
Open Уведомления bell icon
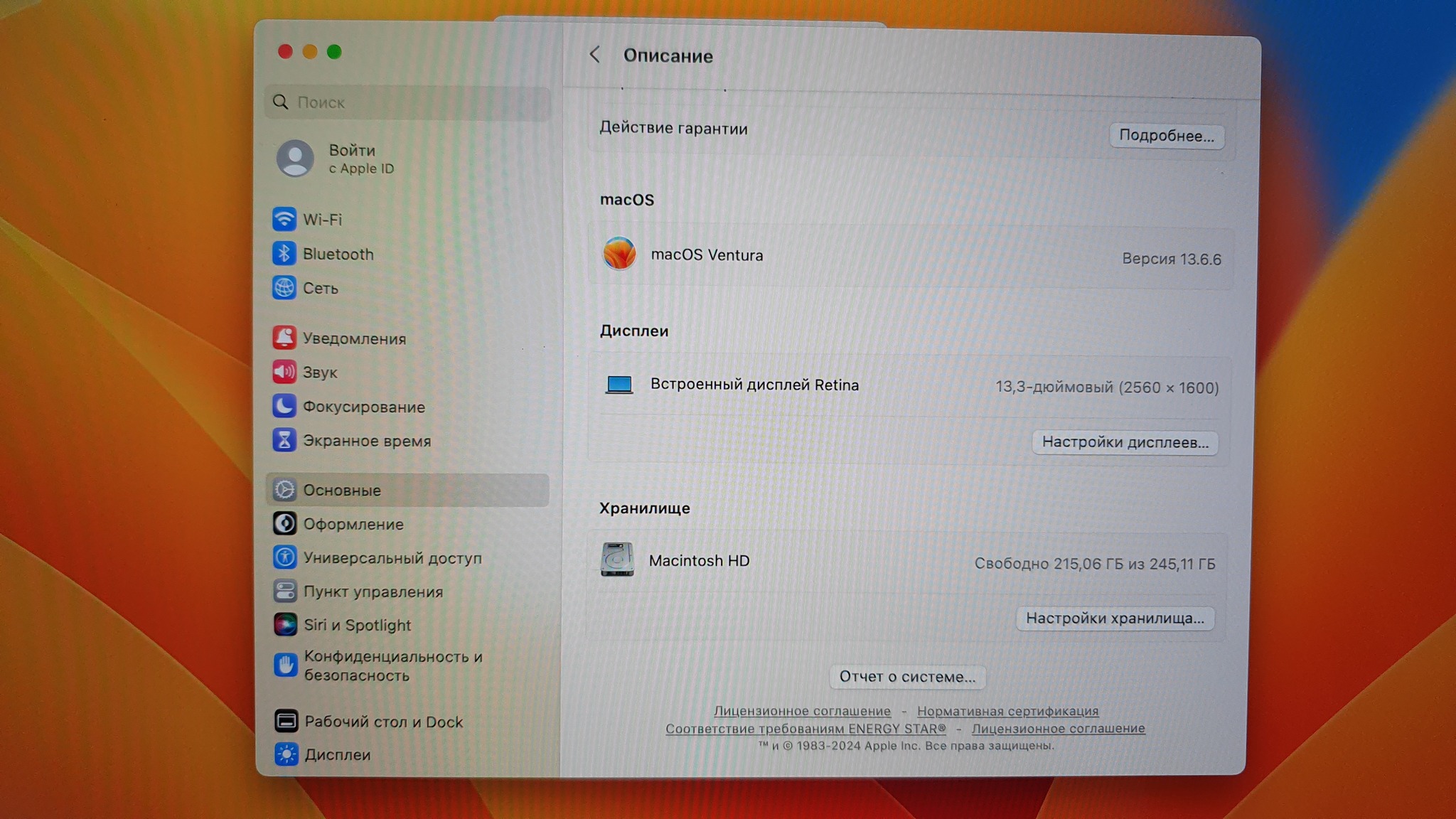point(284,338)
